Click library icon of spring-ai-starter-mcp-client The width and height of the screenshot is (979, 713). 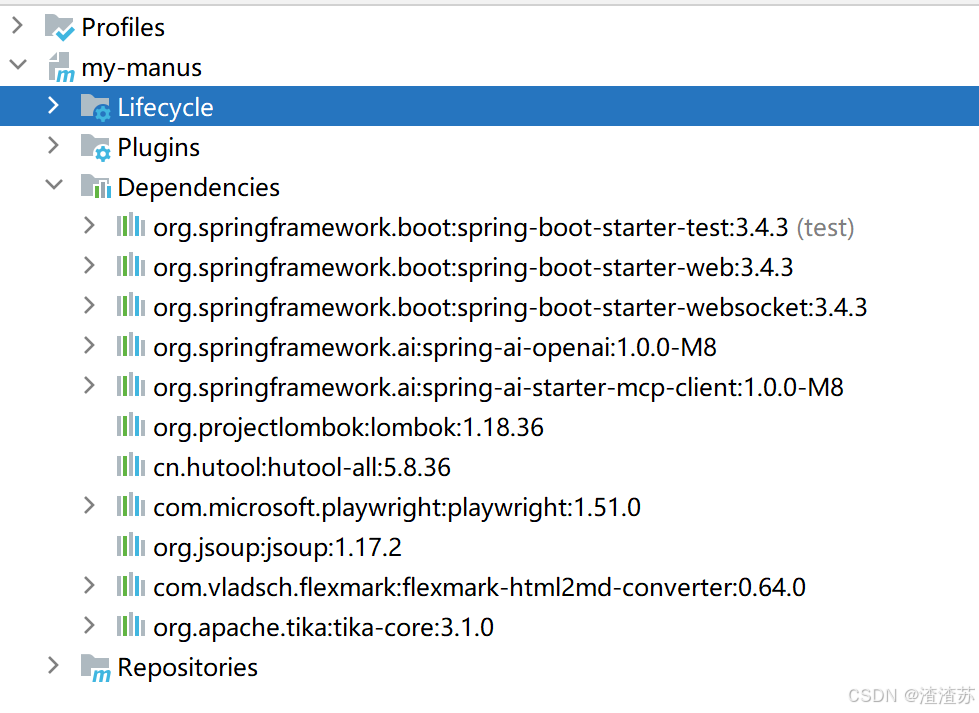tap(130, 385)
